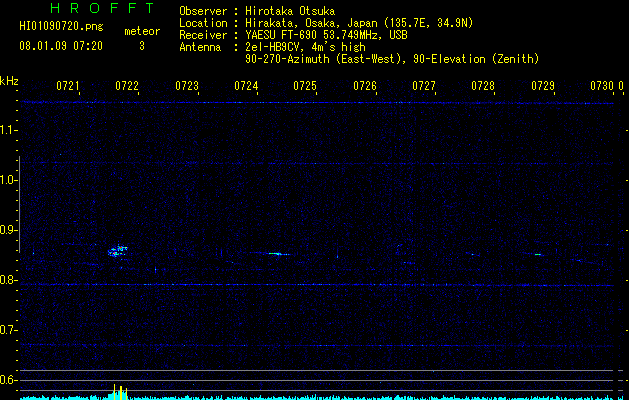Viewport: 629px width, 400px height.
Task: Click the 'meteor' count label
Action: pyautogui.click(x=142, y=31)
